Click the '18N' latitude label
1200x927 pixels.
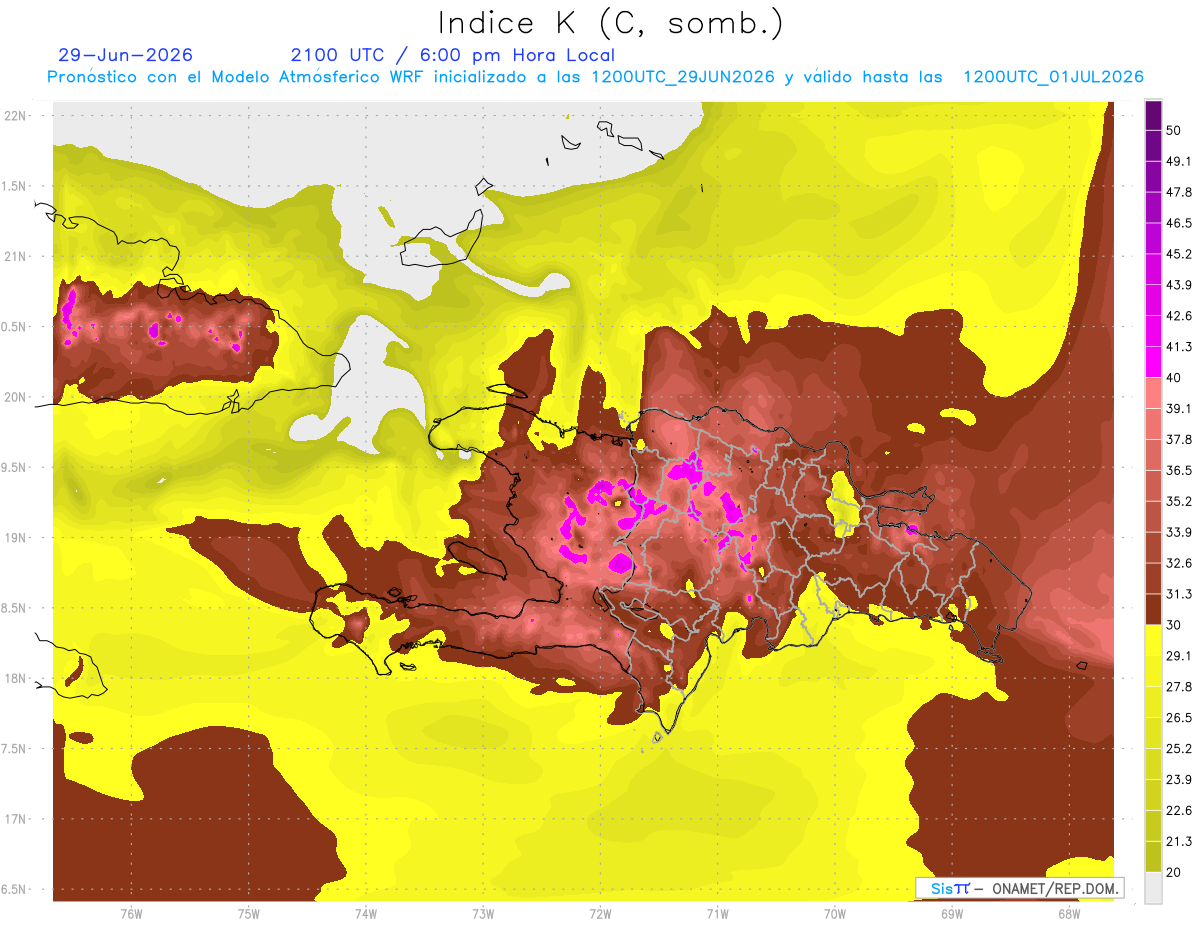click(x=15, y=679)
